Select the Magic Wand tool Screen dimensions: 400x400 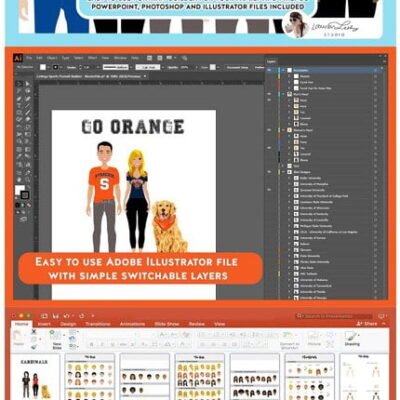click(19, 91)
